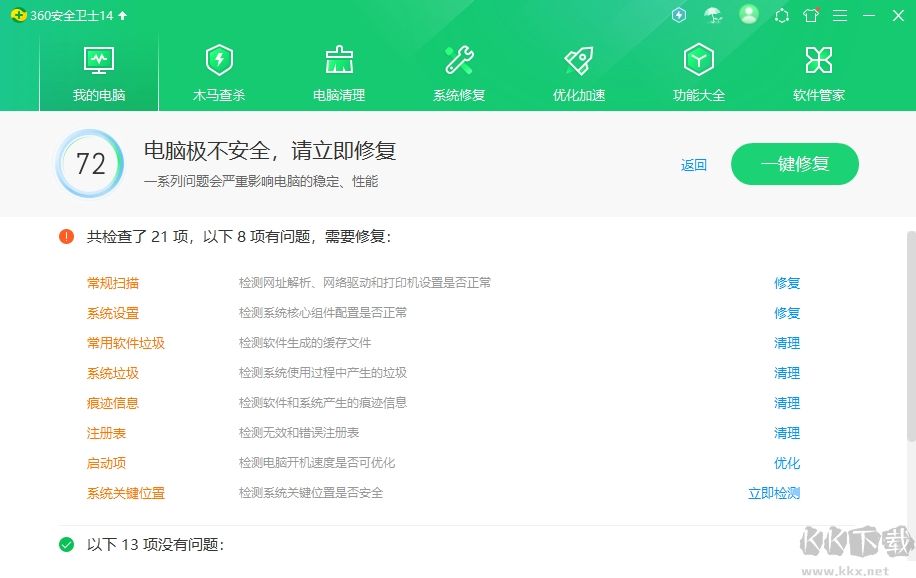
Task: Click 优化 for 启动项
Action: click(786, 463)
